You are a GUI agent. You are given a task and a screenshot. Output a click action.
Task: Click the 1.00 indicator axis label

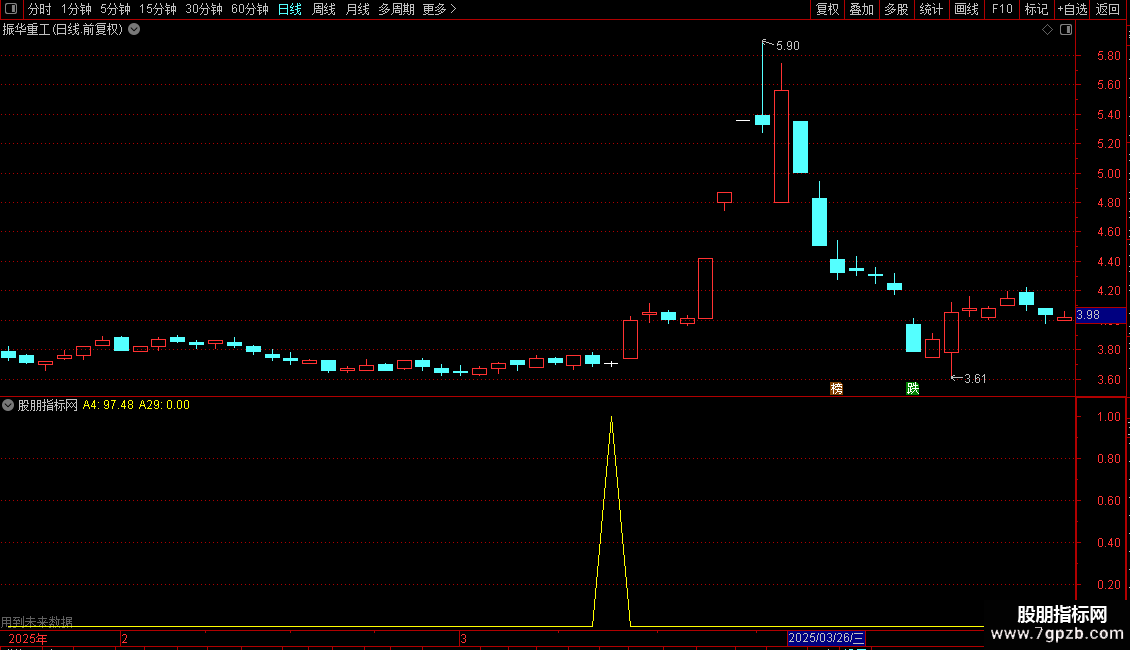pos(1108,417)
